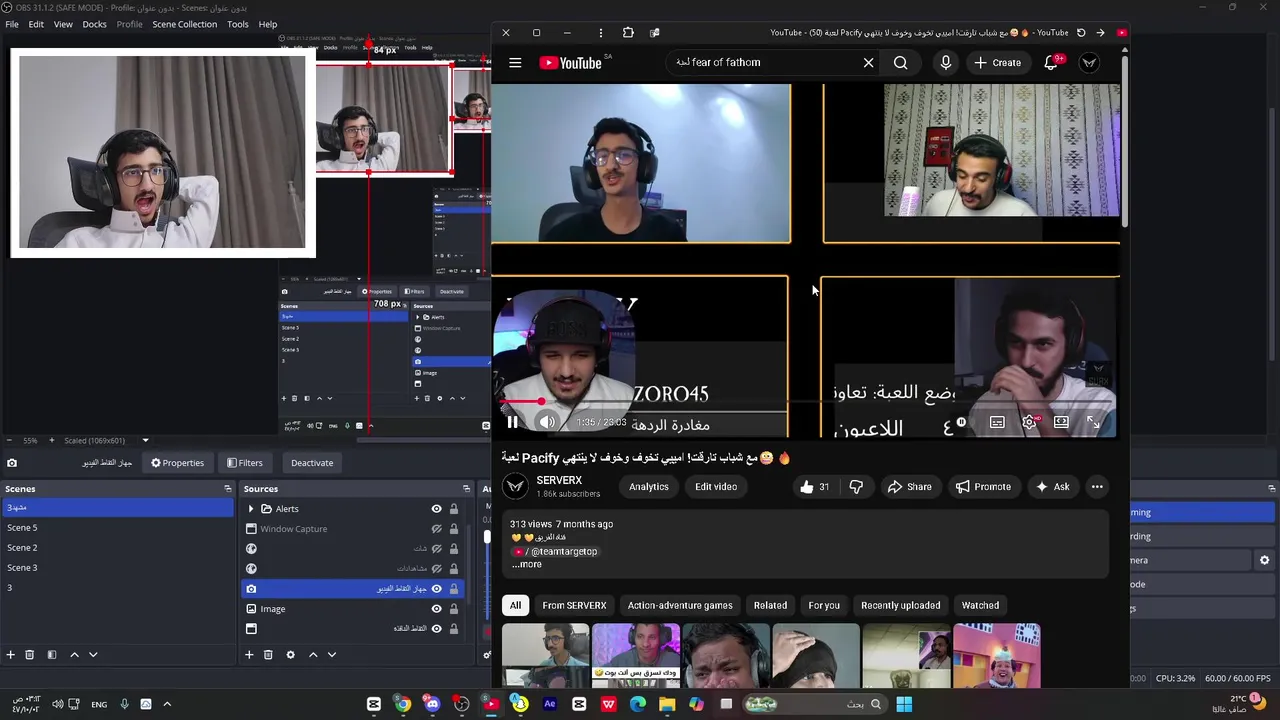Open OBS source Properties
1280x720 pixels.
coord(177,463)
